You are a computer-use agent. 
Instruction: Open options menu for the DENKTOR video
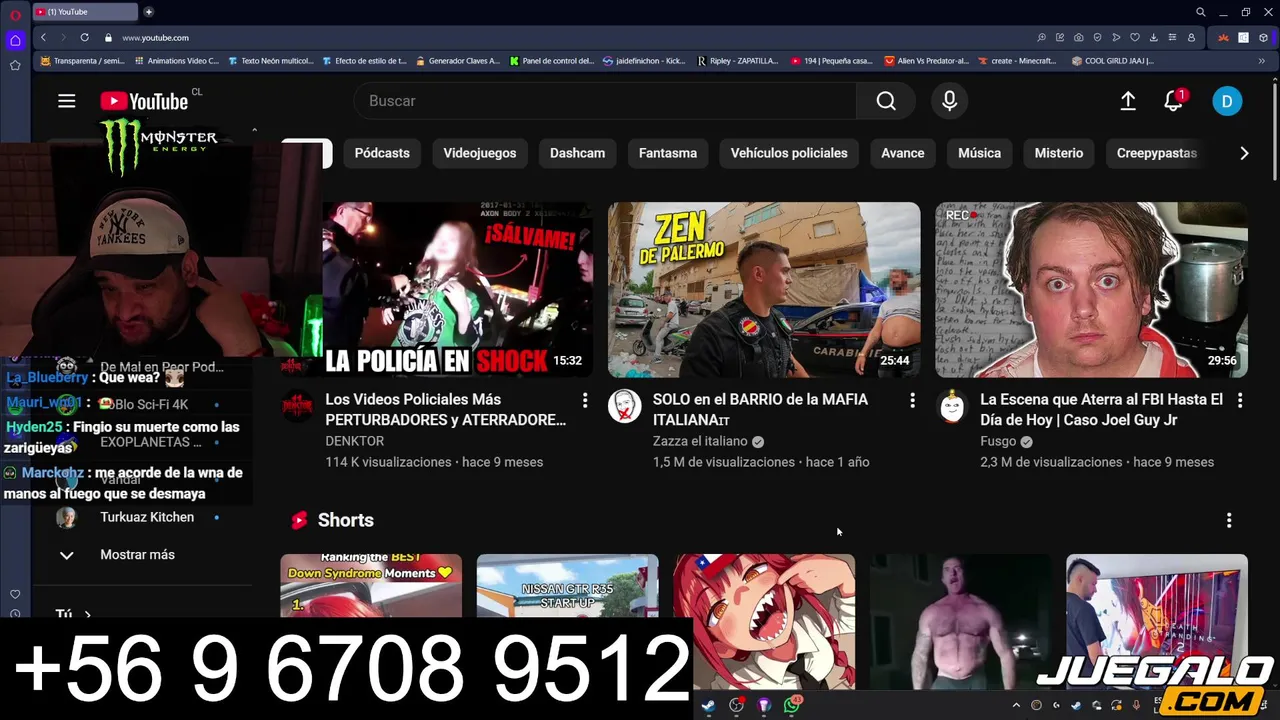[x=585, y=400]
